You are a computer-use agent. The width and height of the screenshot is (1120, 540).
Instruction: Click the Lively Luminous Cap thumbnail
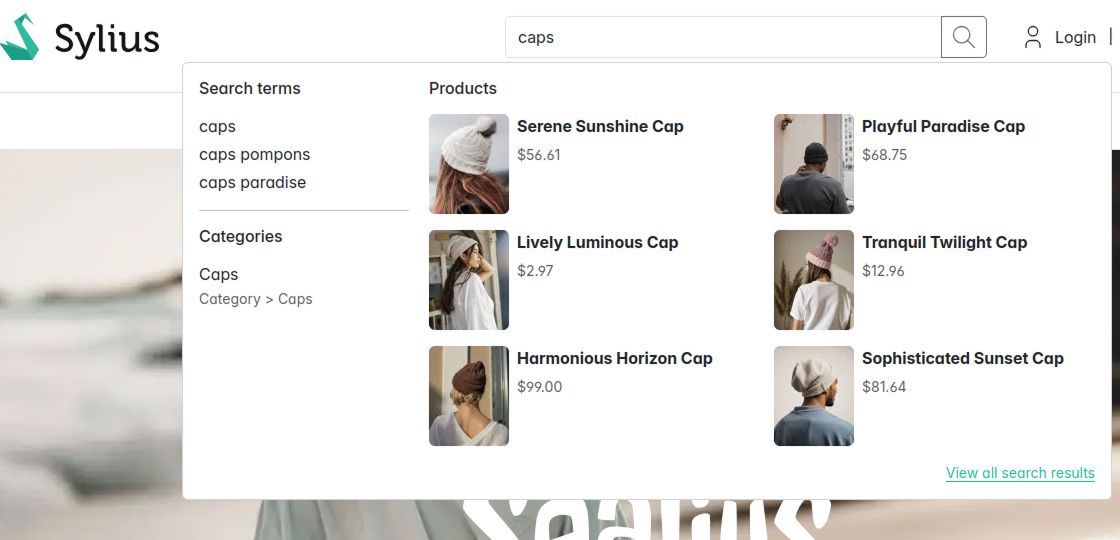click(x=469, y=280)
